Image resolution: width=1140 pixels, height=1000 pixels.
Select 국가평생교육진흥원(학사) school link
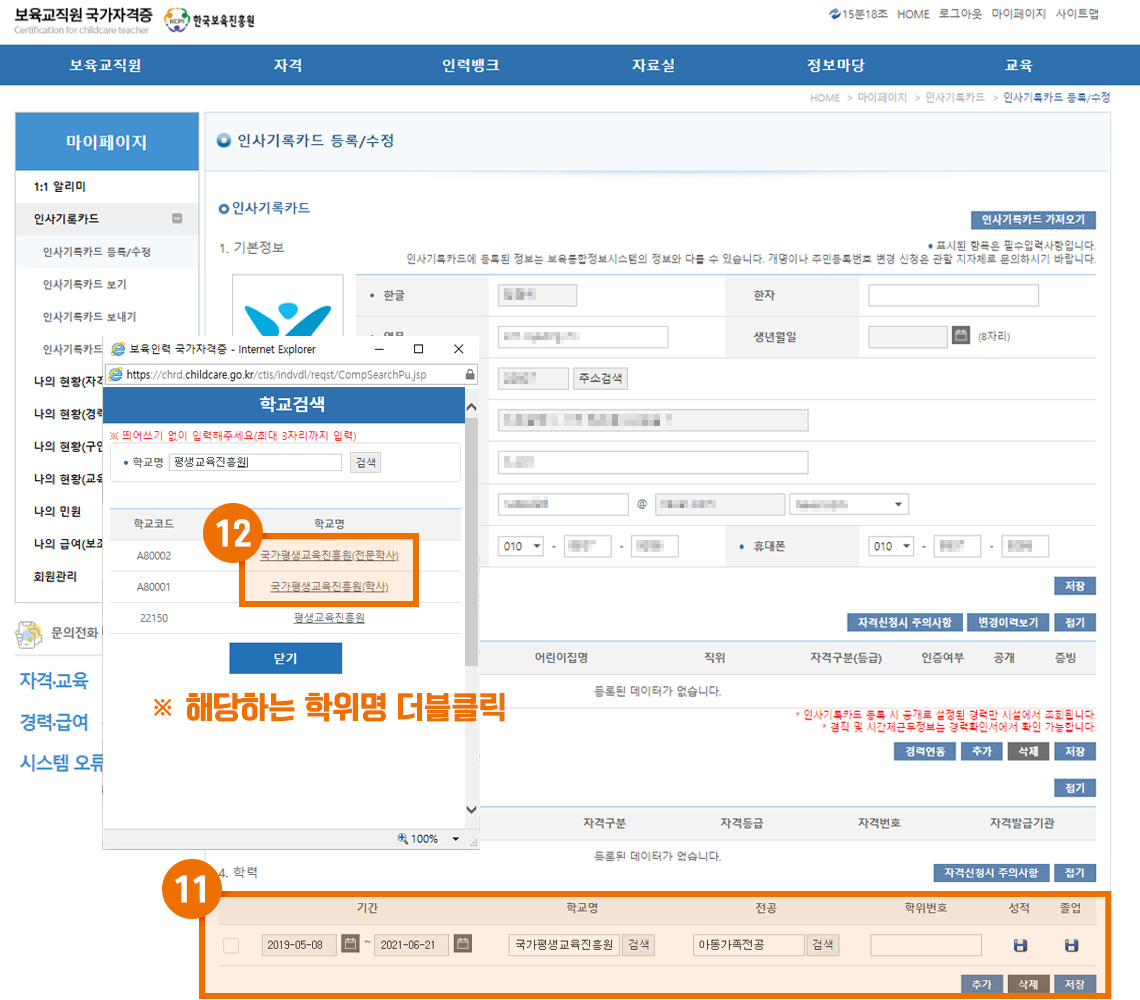coord(329,586)
